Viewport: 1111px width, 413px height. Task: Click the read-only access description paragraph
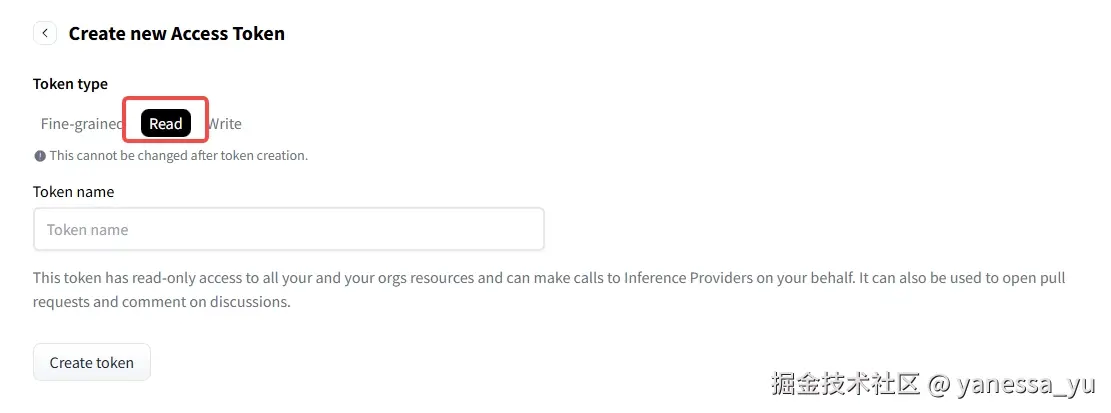pyautogui.click(x=549, y=290)
